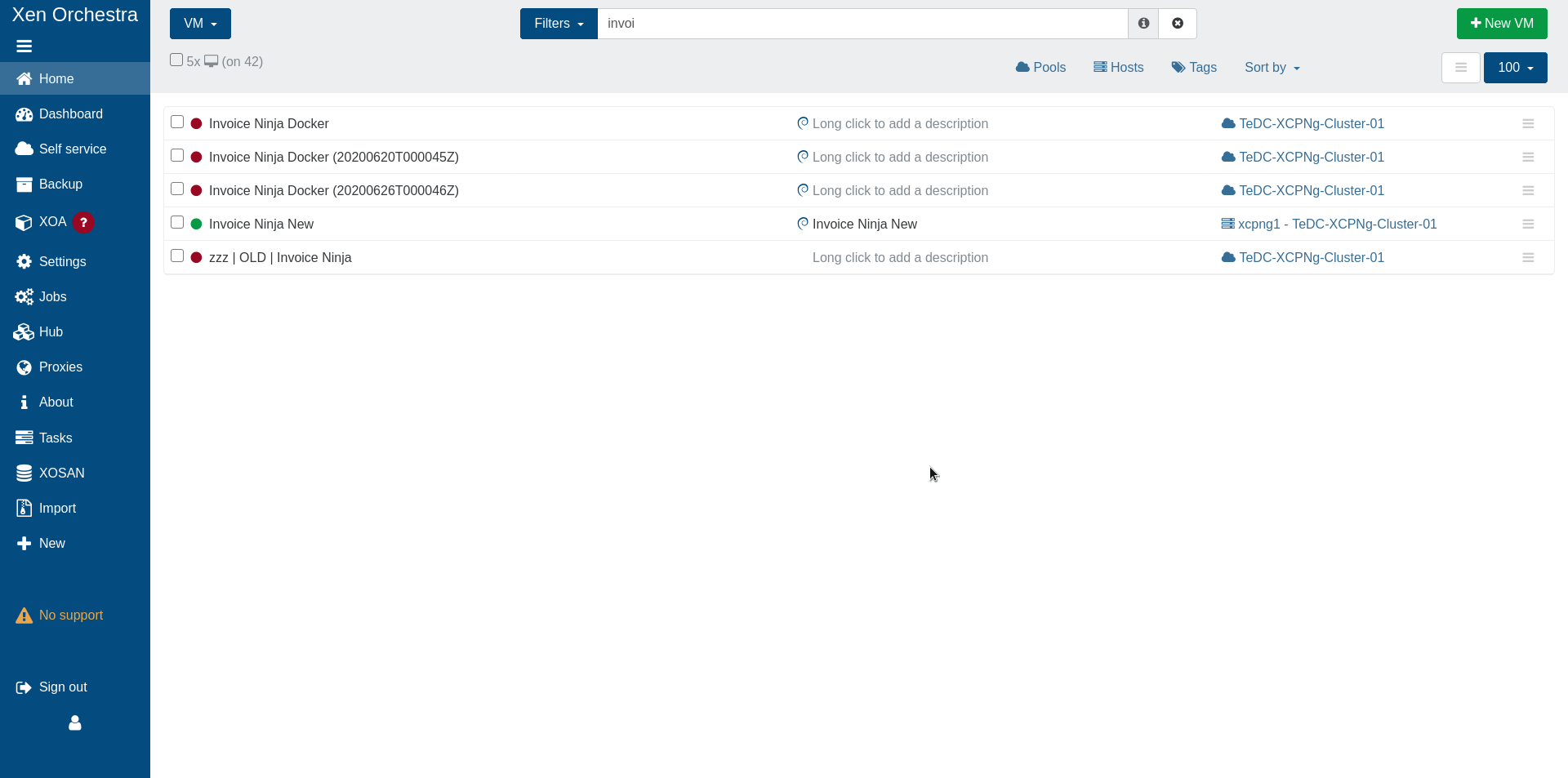Click the New VM button
Image resolution: width=1568 pixels, height=778 pixels.
[x=1502, y=24]
